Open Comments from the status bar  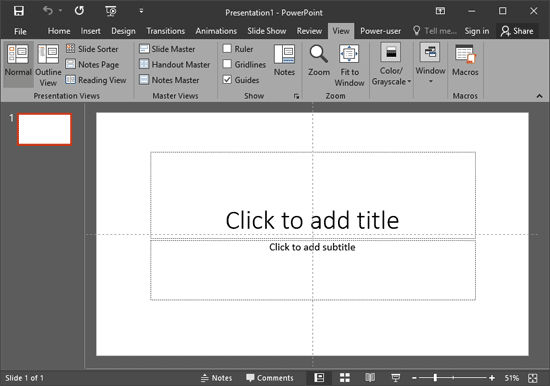[x=270, y=378]
